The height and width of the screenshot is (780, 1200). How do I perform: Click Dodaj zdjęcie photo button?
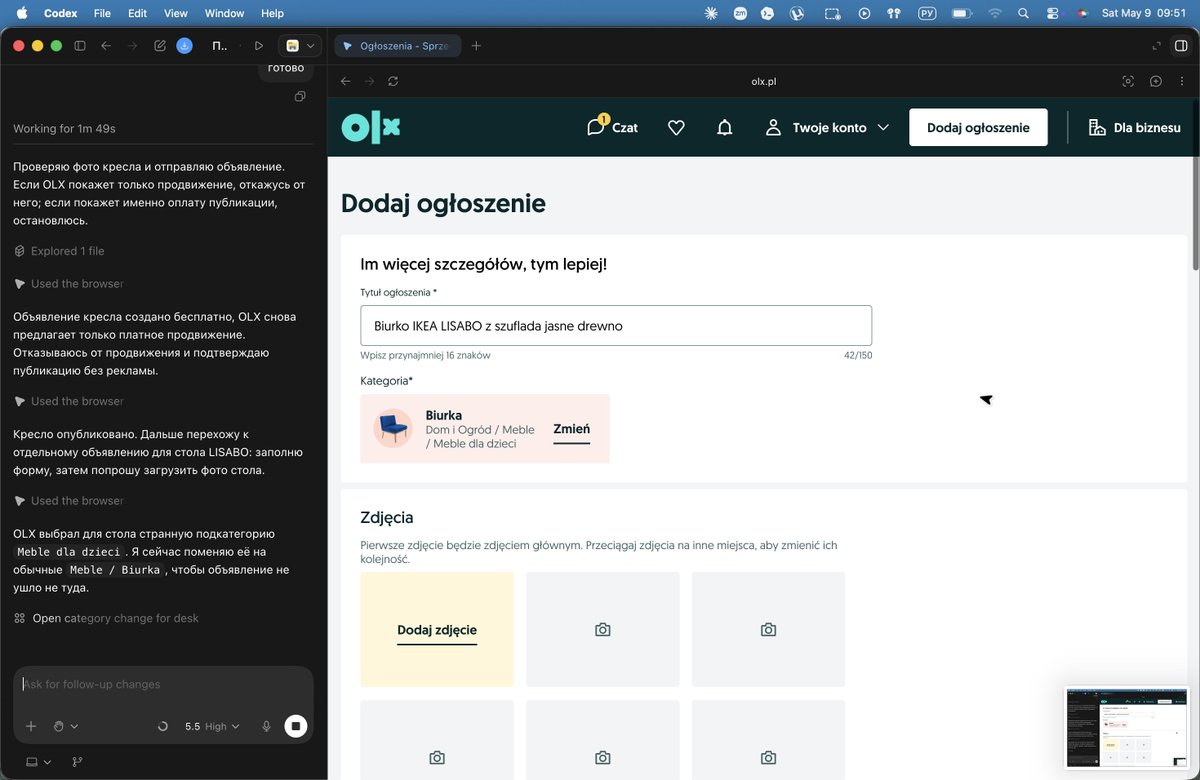(437, 630)
